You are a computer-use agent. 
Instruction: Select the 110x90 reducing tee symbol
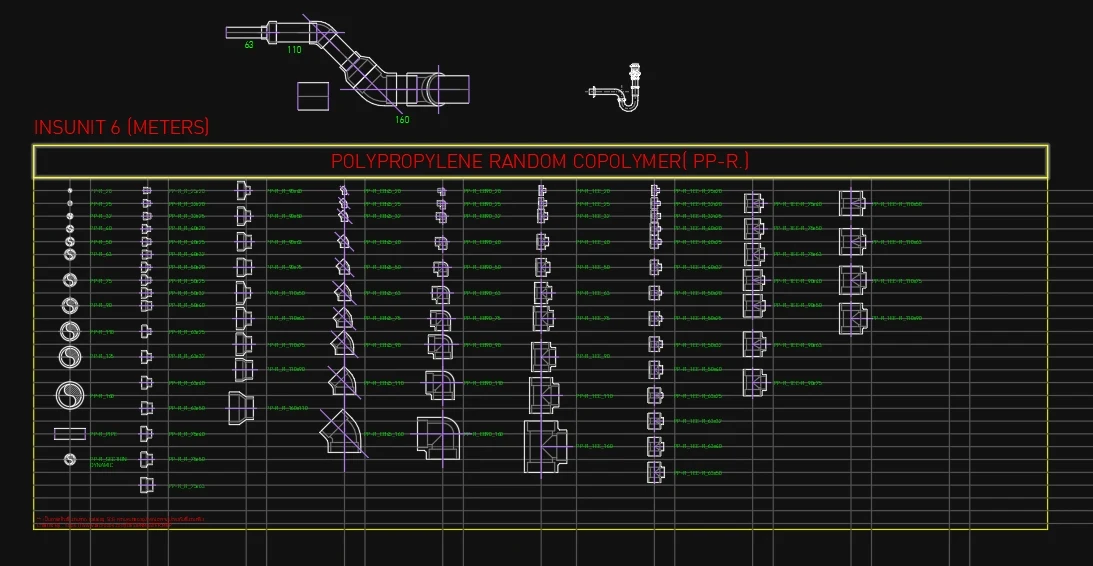point(854,319)
